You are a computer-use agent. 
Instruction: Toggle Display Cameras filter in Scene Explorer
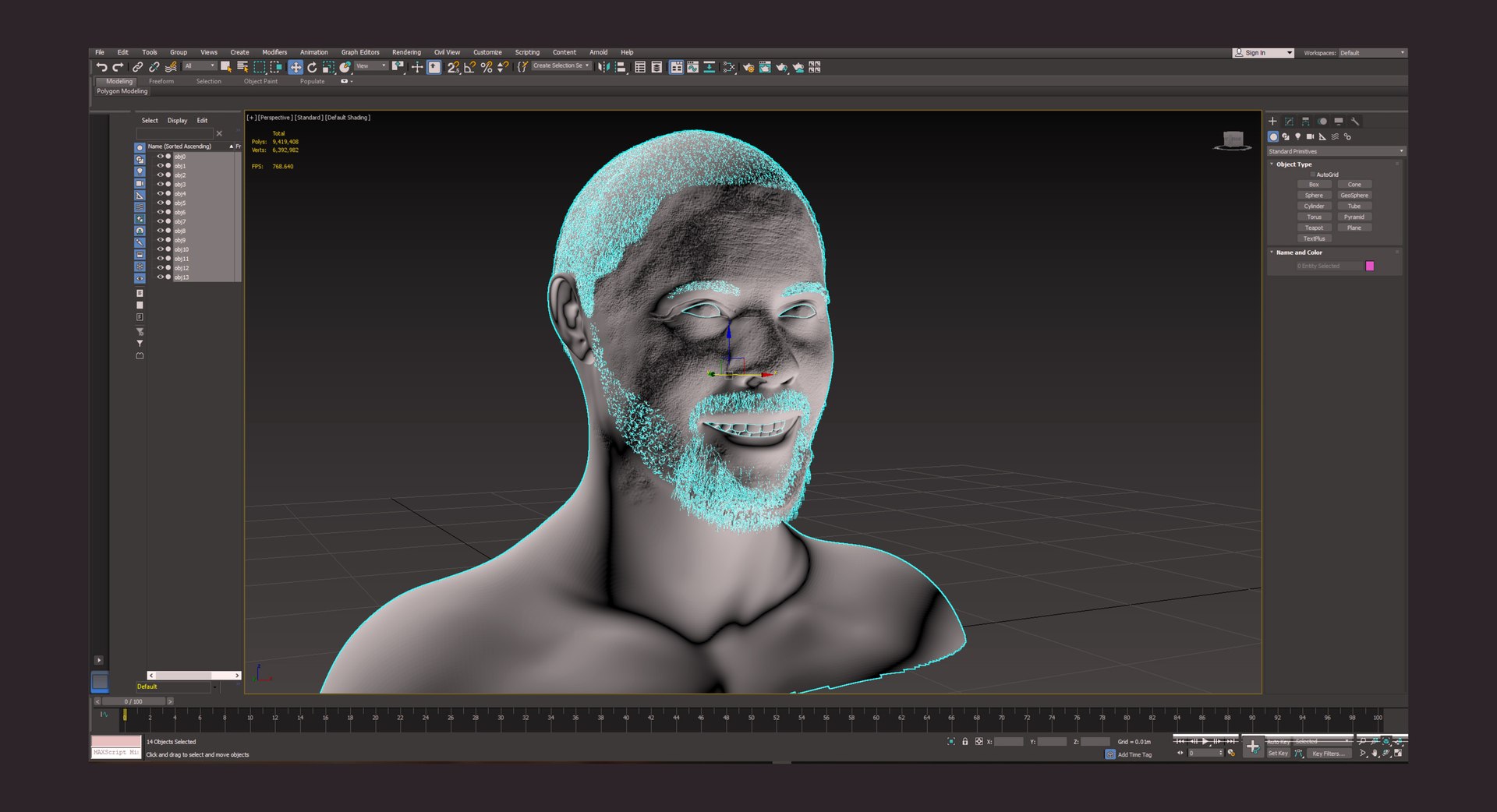140,183
